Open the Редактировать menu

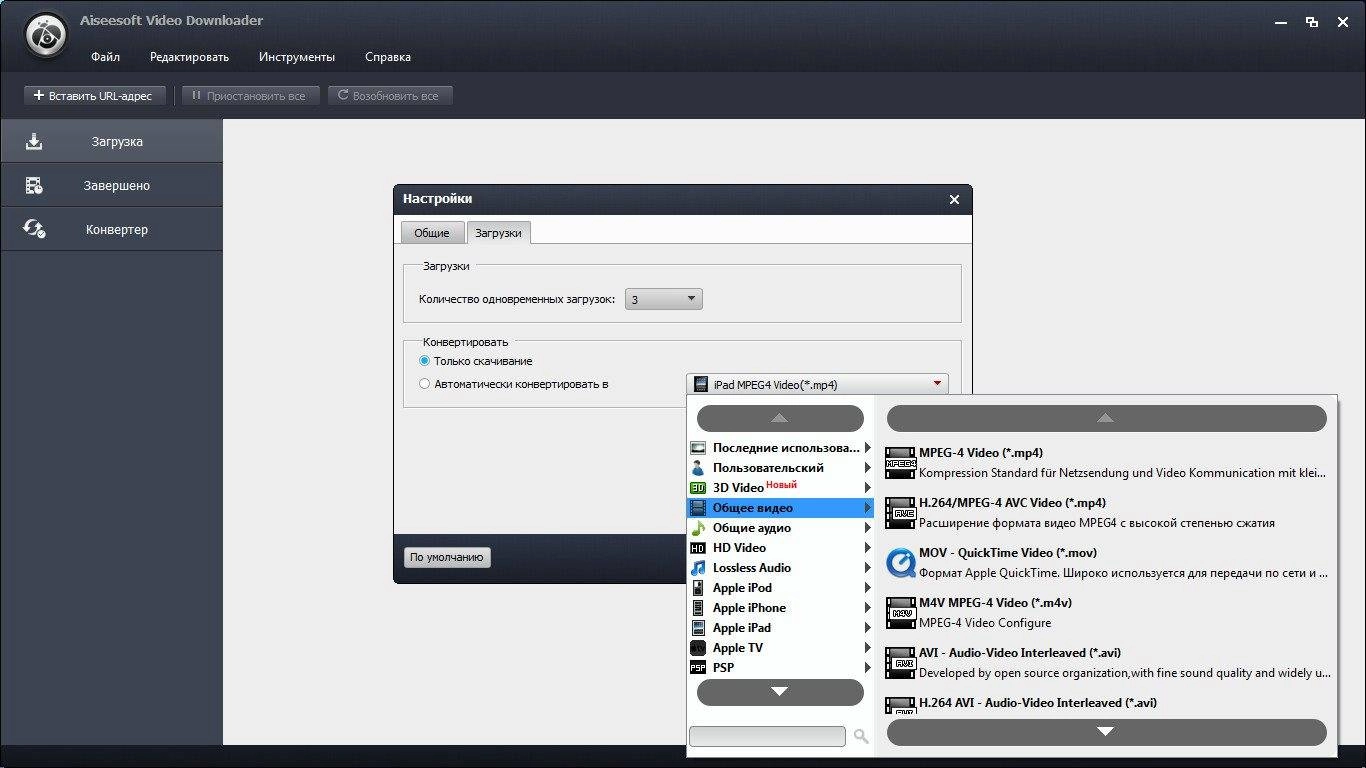click(x=189, y=57)
